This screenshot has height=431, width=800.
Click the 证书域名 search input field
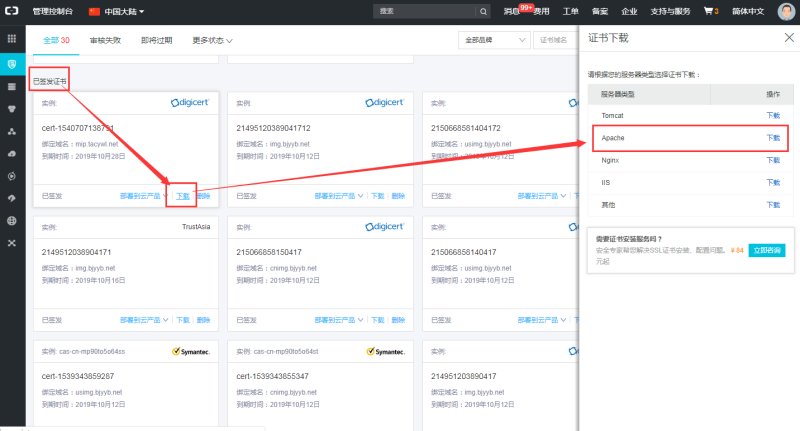click(556, 41)
